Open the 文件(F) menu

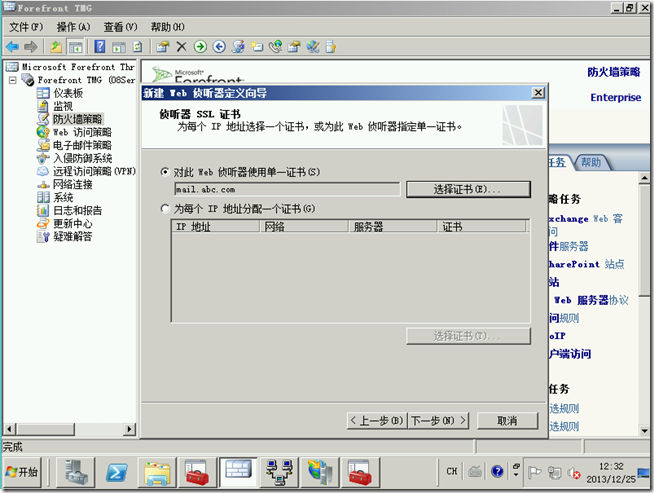[x=26, y=27]
